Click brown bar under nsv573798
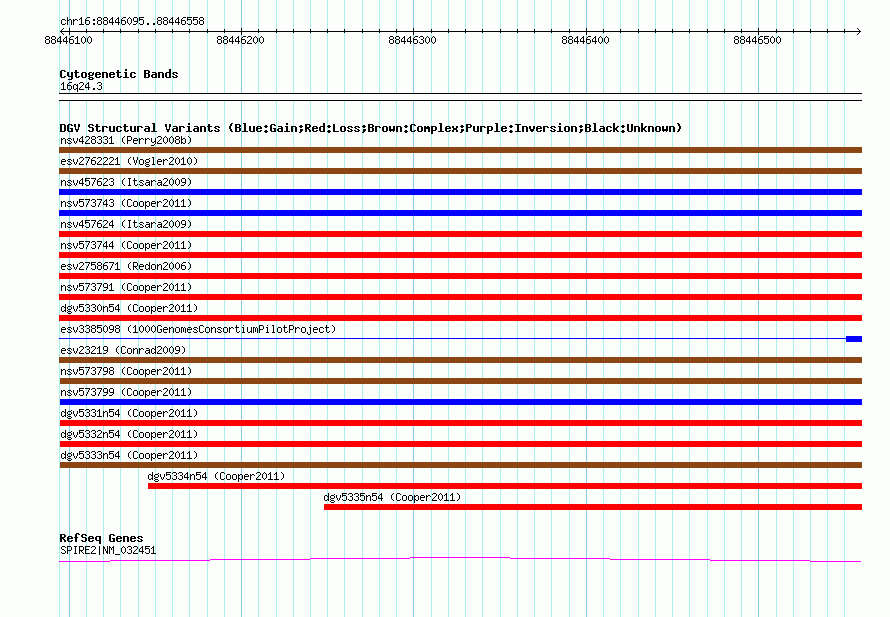 pos(460,381)
